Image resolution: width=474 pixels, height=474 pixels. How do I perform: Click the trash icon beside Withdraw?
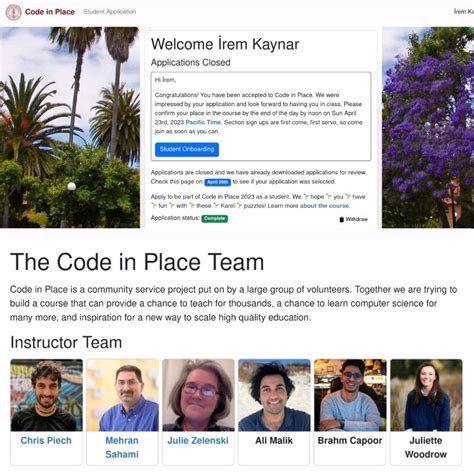click(341, 219)
